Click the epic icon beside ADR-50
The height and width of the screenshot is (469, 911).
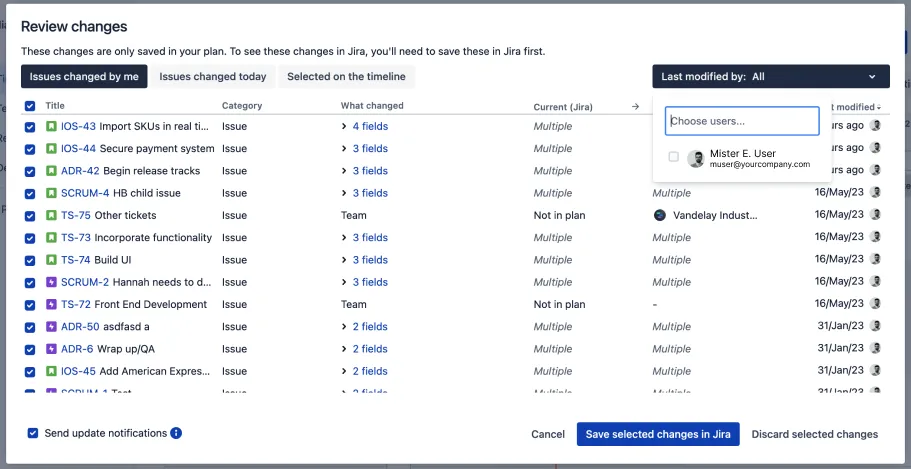click(51, 327)
